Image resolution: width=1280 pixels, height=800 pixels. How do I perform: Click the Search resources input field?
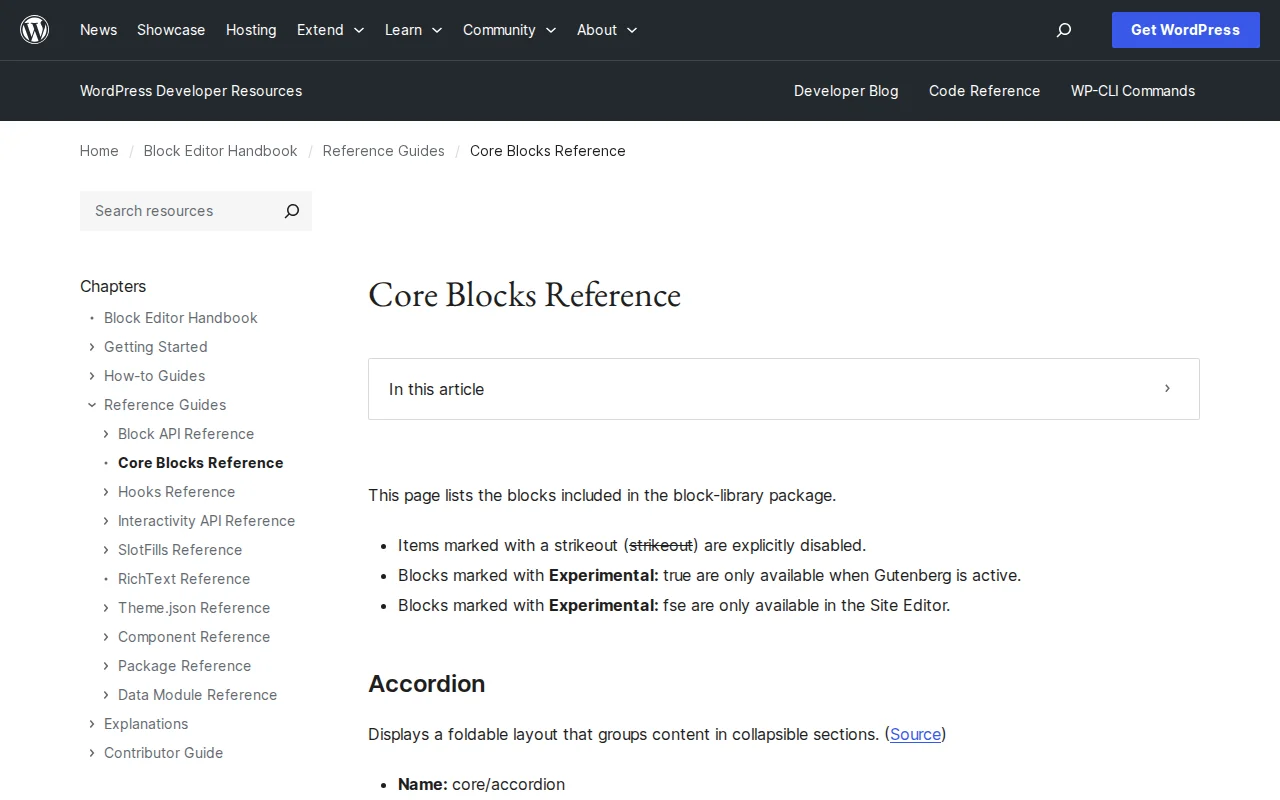tap(170, 211)
